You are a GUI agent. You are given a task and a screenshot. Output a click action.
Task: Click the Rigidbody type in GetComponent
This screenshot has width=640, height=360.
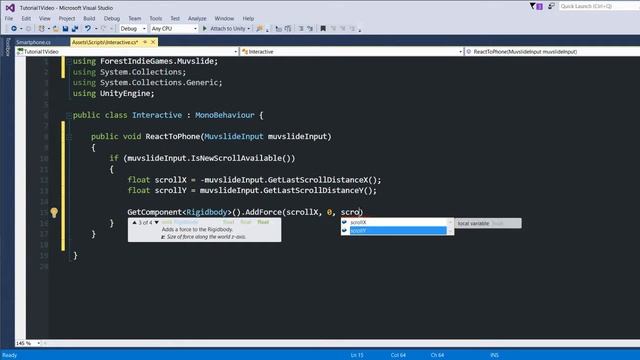(x=207, y=212)
